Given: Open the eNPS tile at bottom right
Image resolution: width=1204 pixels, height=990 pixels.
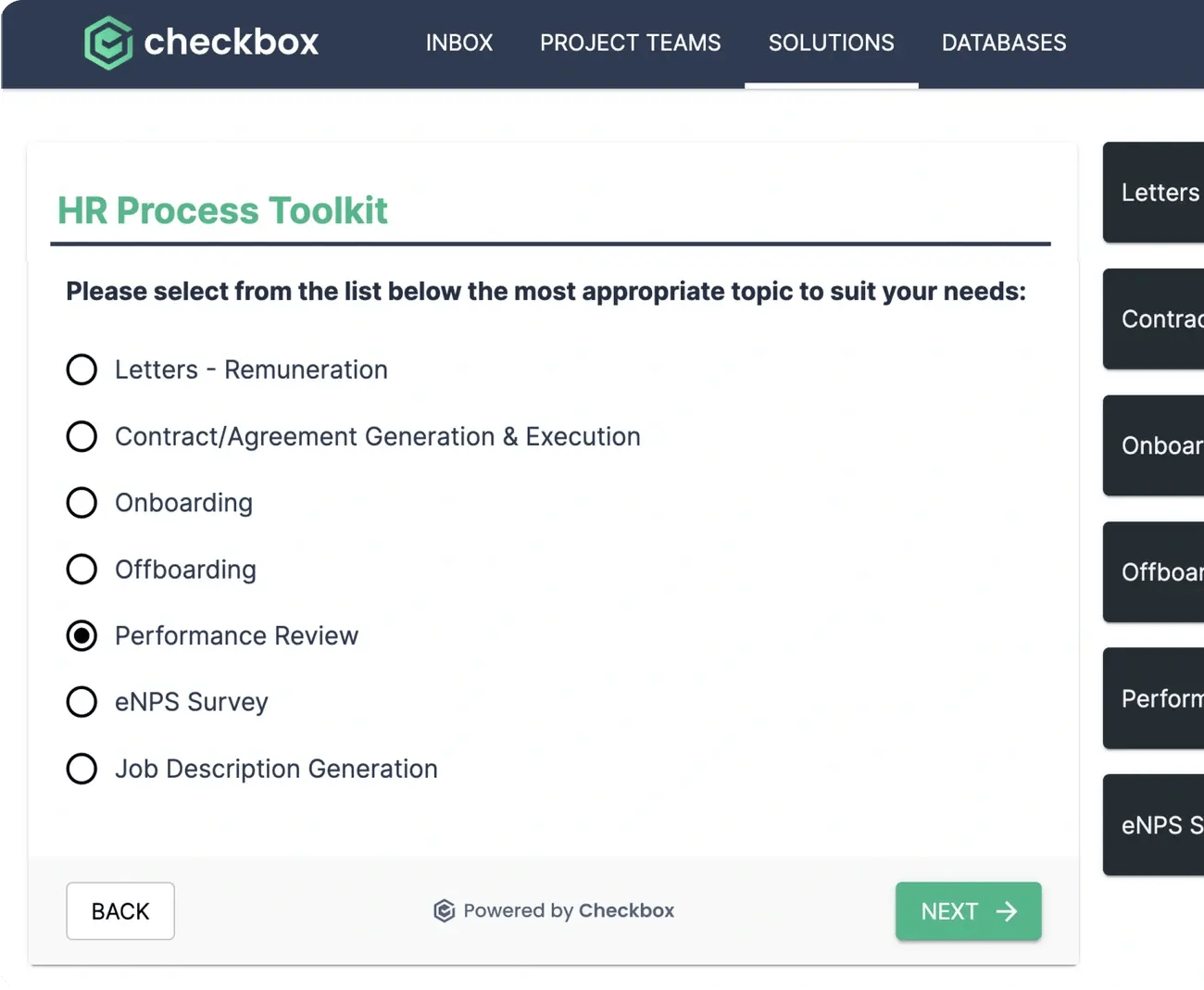Looking at the screenshot, I should pyautogui.click(x=1160, y=825).
